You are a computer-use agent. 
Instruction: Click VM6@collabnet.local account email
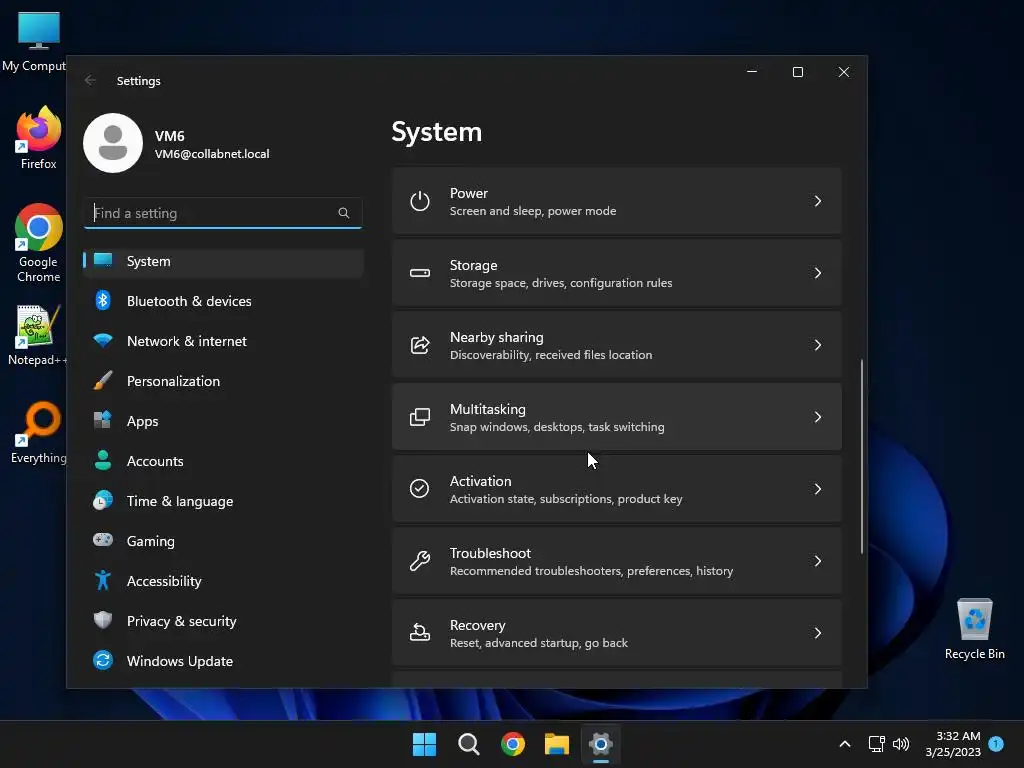pos(212,154)
